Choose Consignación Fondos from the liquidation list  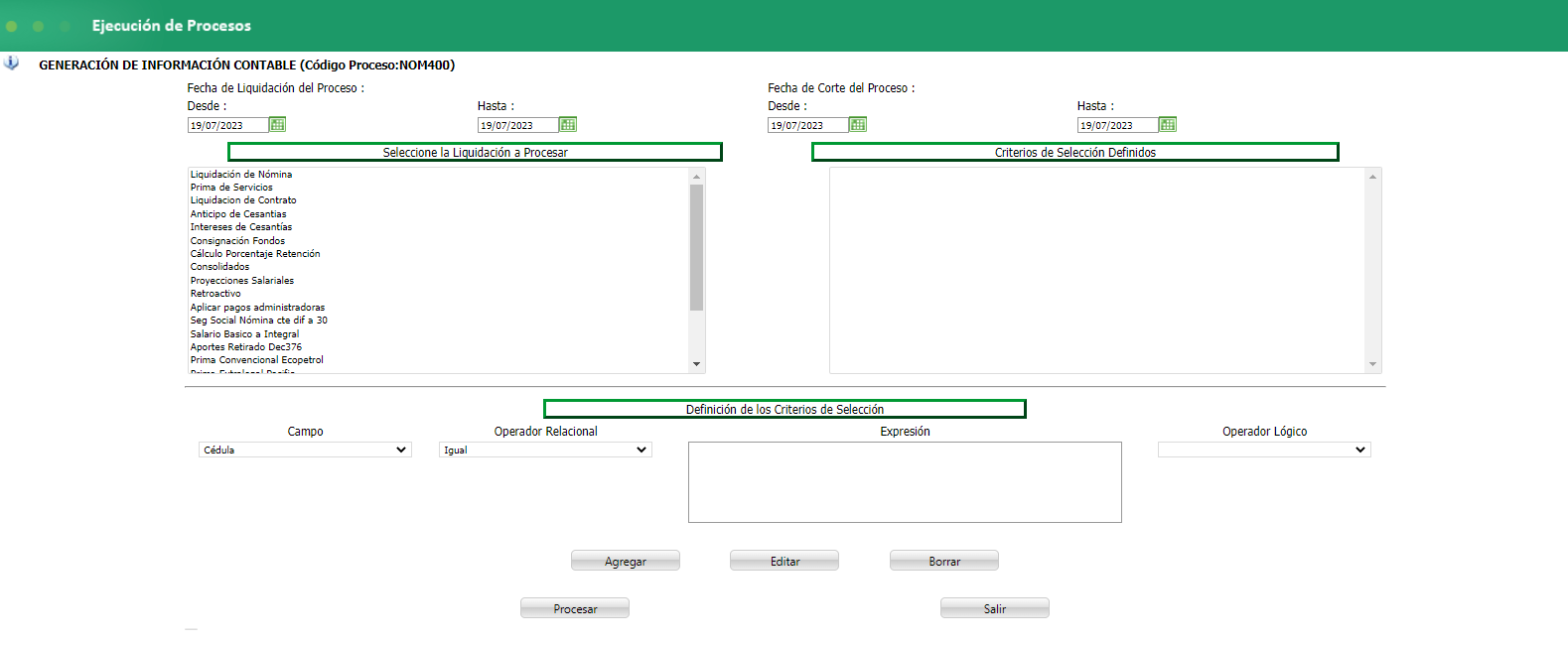[237, 240]
